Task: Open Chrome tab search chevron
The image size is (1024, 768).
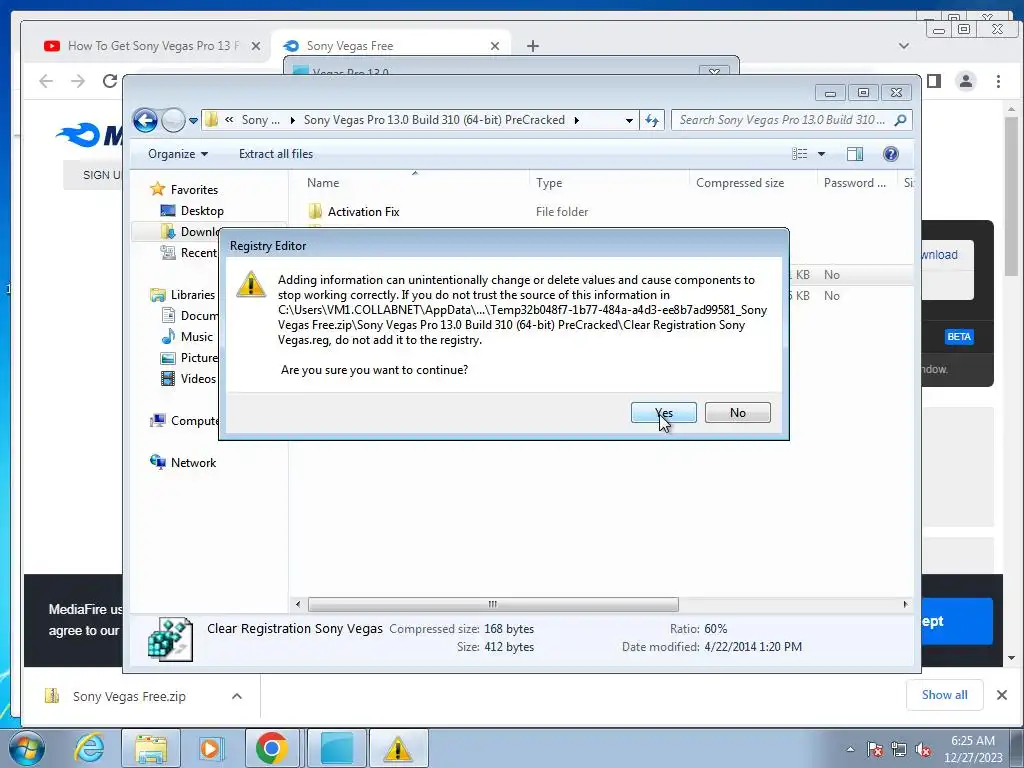Action: [904, 46]
